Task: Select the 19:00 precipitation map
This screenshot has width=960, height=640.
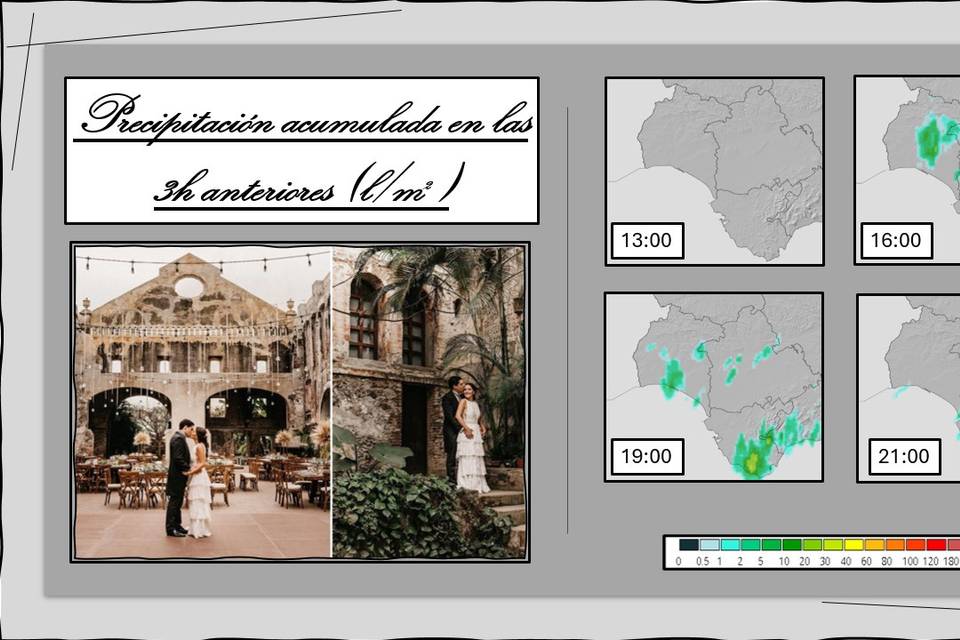Action: coord(714,387)
